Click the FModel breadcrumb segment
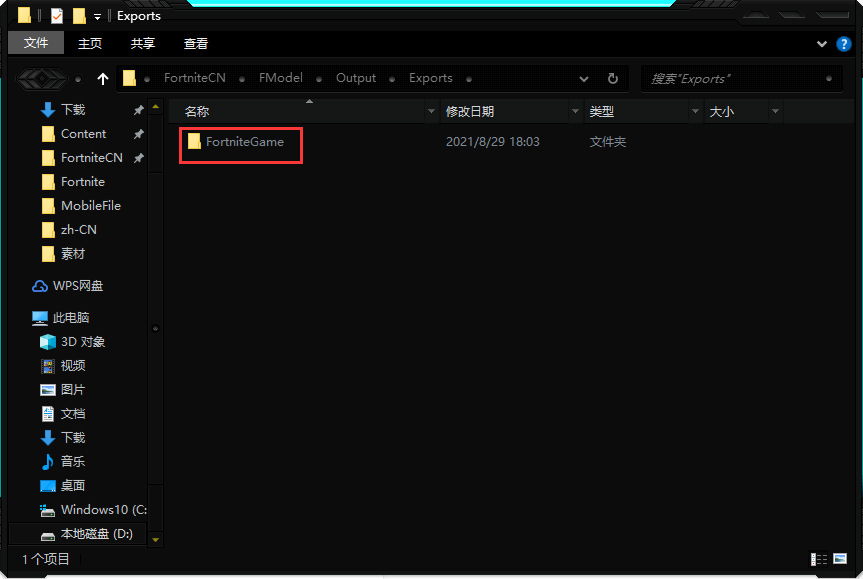This screenshot has width=863, height=579. tap(281, 78)
